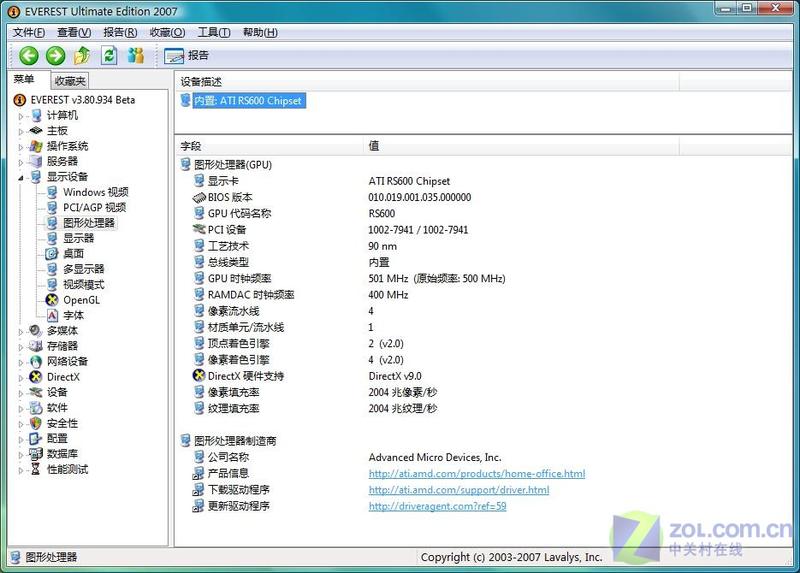
Task: Expand the 服务器 tree node
Action: [x=21, y=162]
